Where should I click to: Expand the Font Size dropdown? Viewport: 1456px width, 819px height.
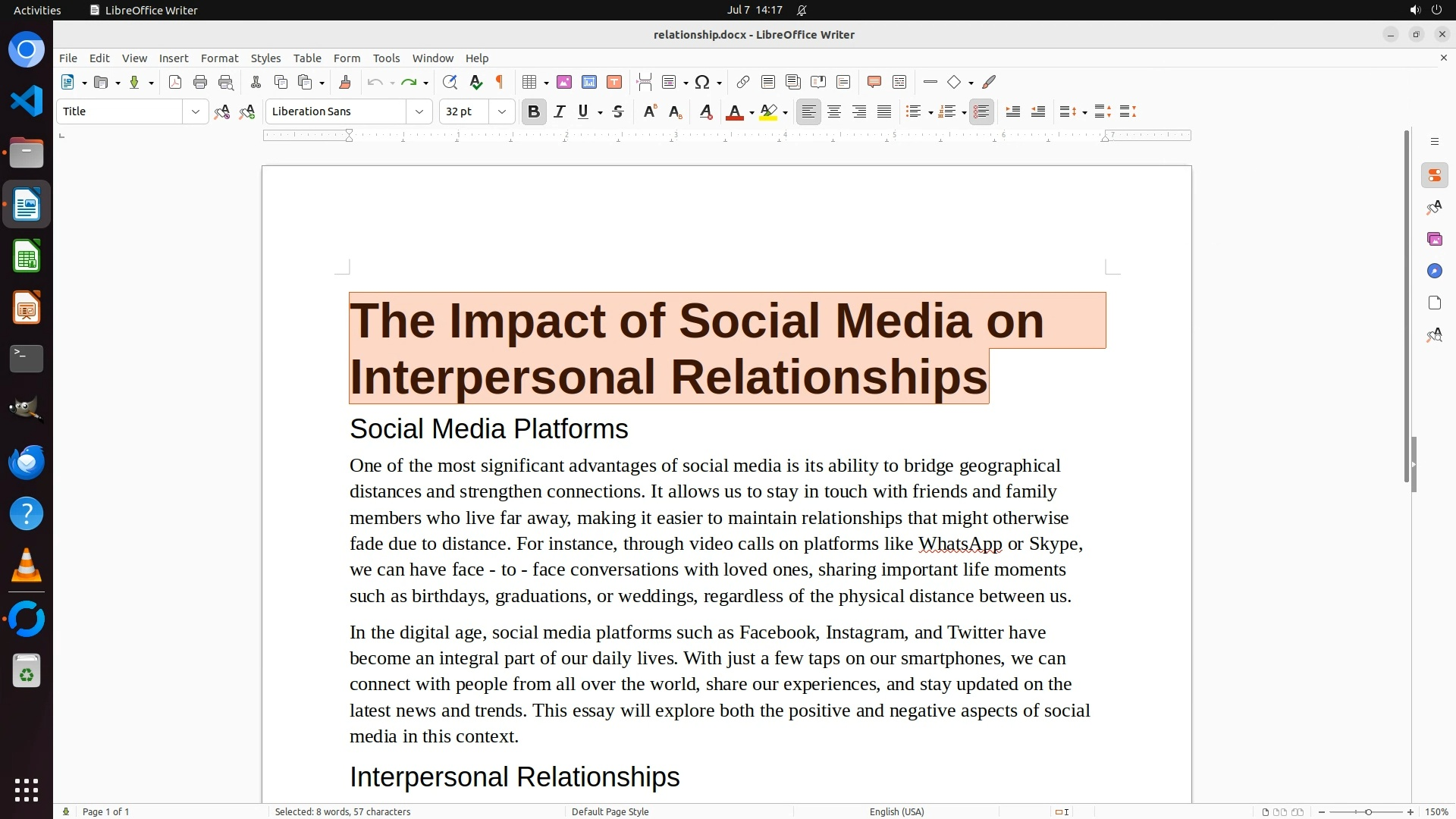pos(502,112)
